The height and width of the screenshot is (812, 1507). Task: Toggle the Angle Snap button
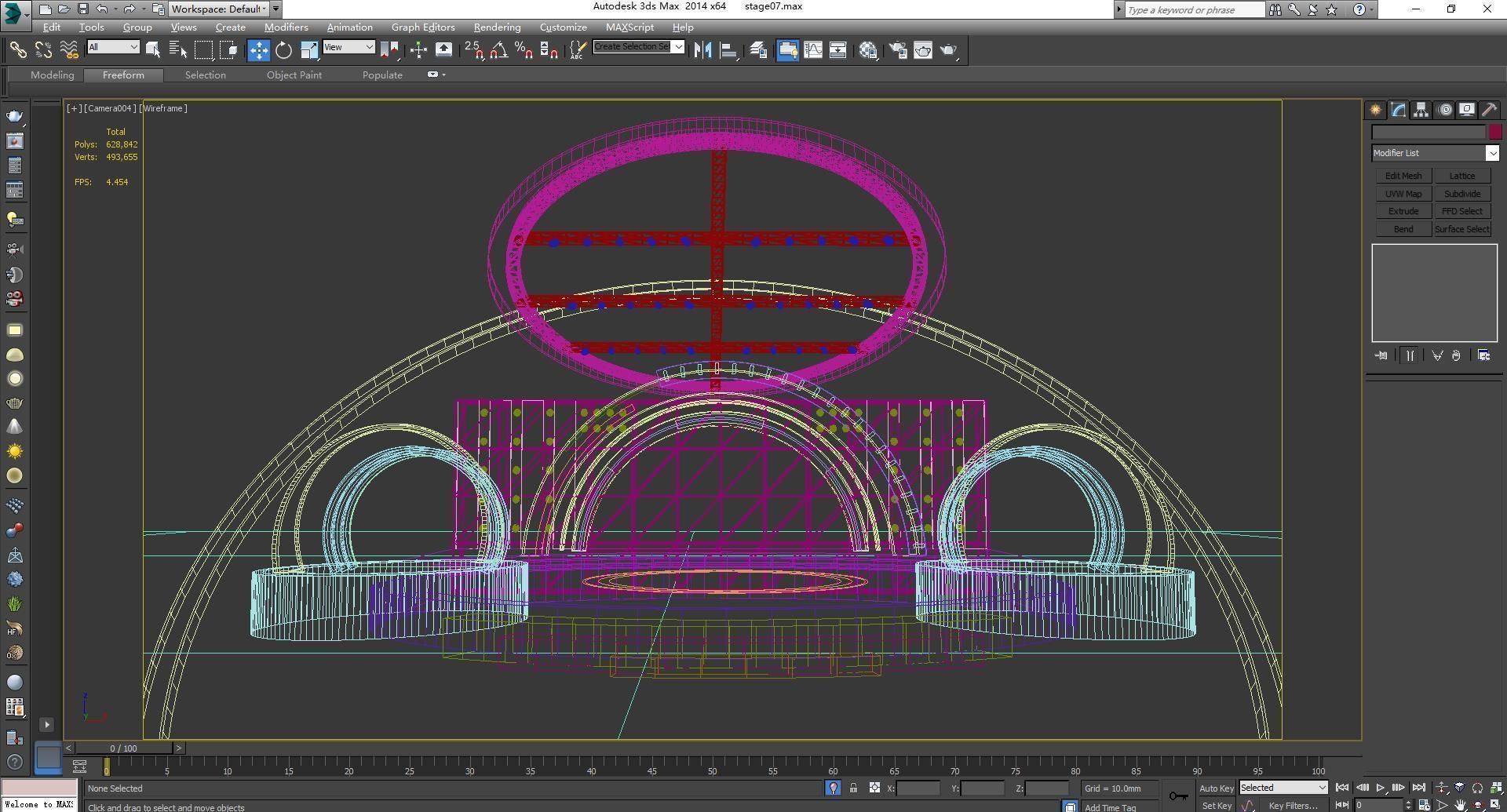tap(498, 50)
